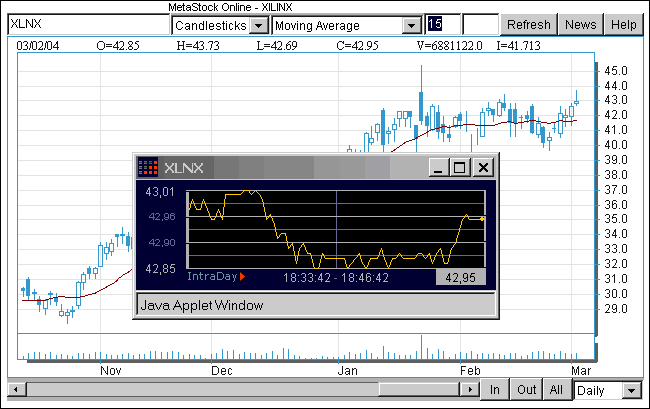
Task: Open the Candlesticks chart style dropdown
Action: 258,26
